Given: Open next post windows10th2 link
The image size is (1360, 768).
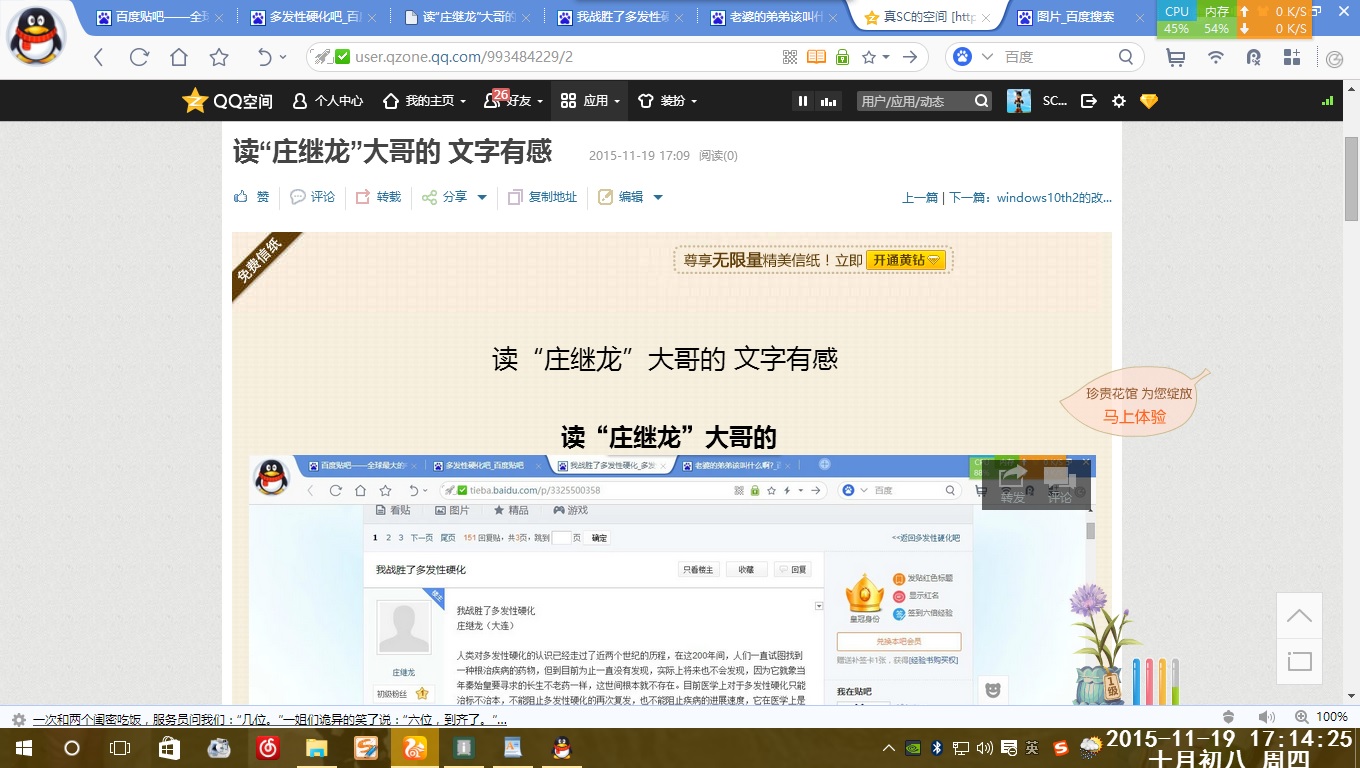Looking at the screenshot, I should (x=1030, y=198).
